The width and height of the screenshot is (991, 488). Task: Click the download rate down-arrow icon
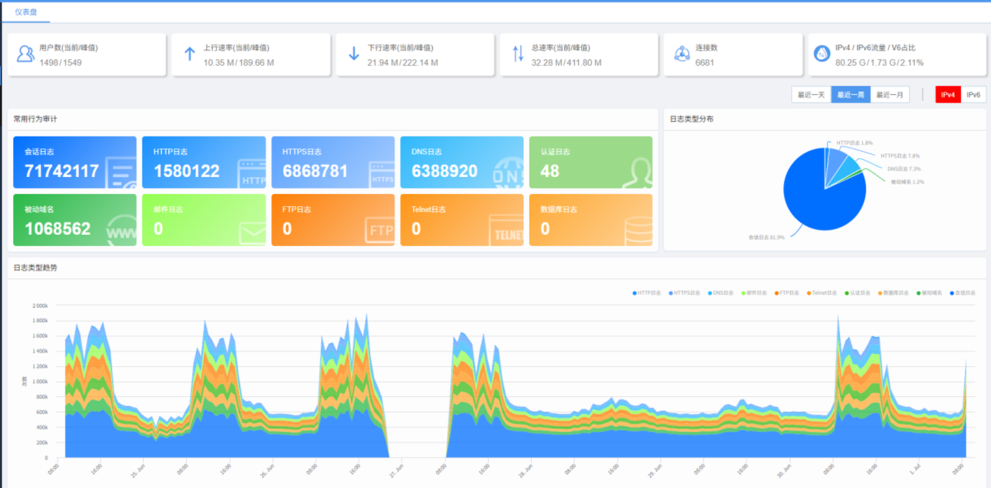353,54
